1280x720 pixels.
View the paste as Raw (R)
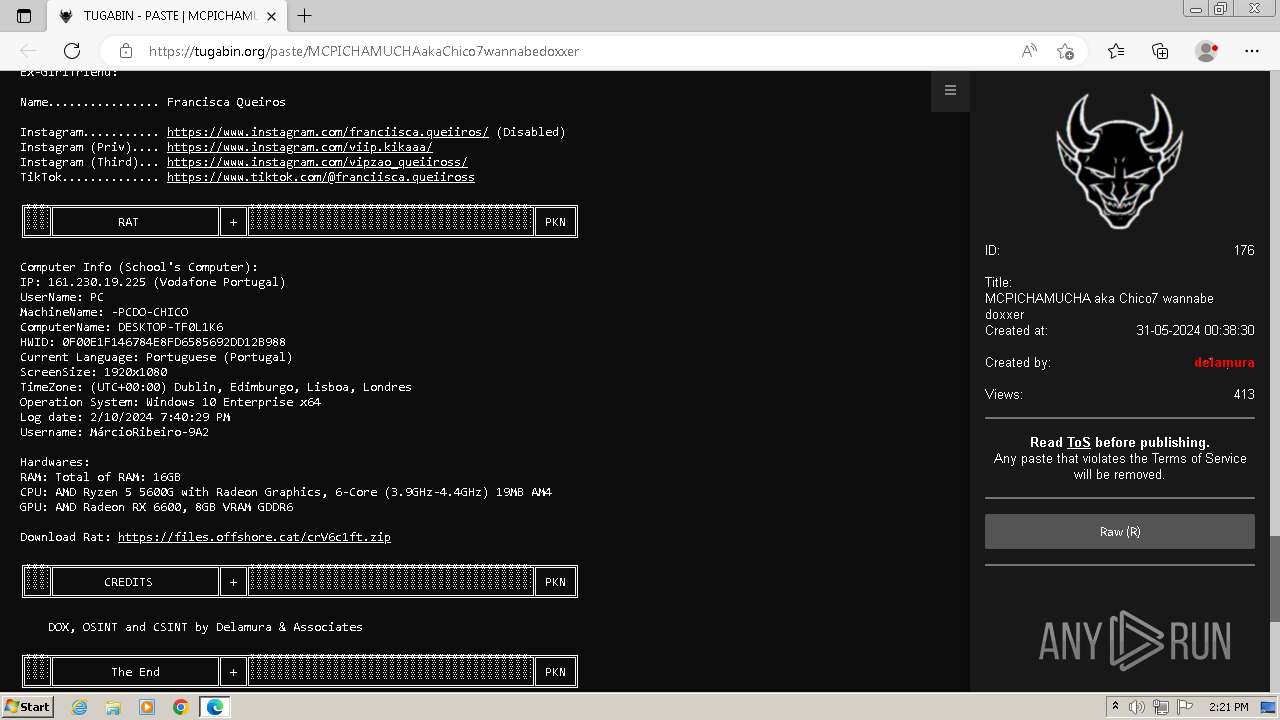(1120, 532)
